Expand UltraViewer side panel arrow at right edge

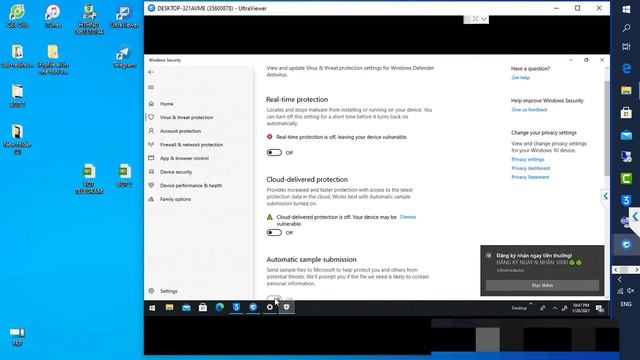point(606,196)
